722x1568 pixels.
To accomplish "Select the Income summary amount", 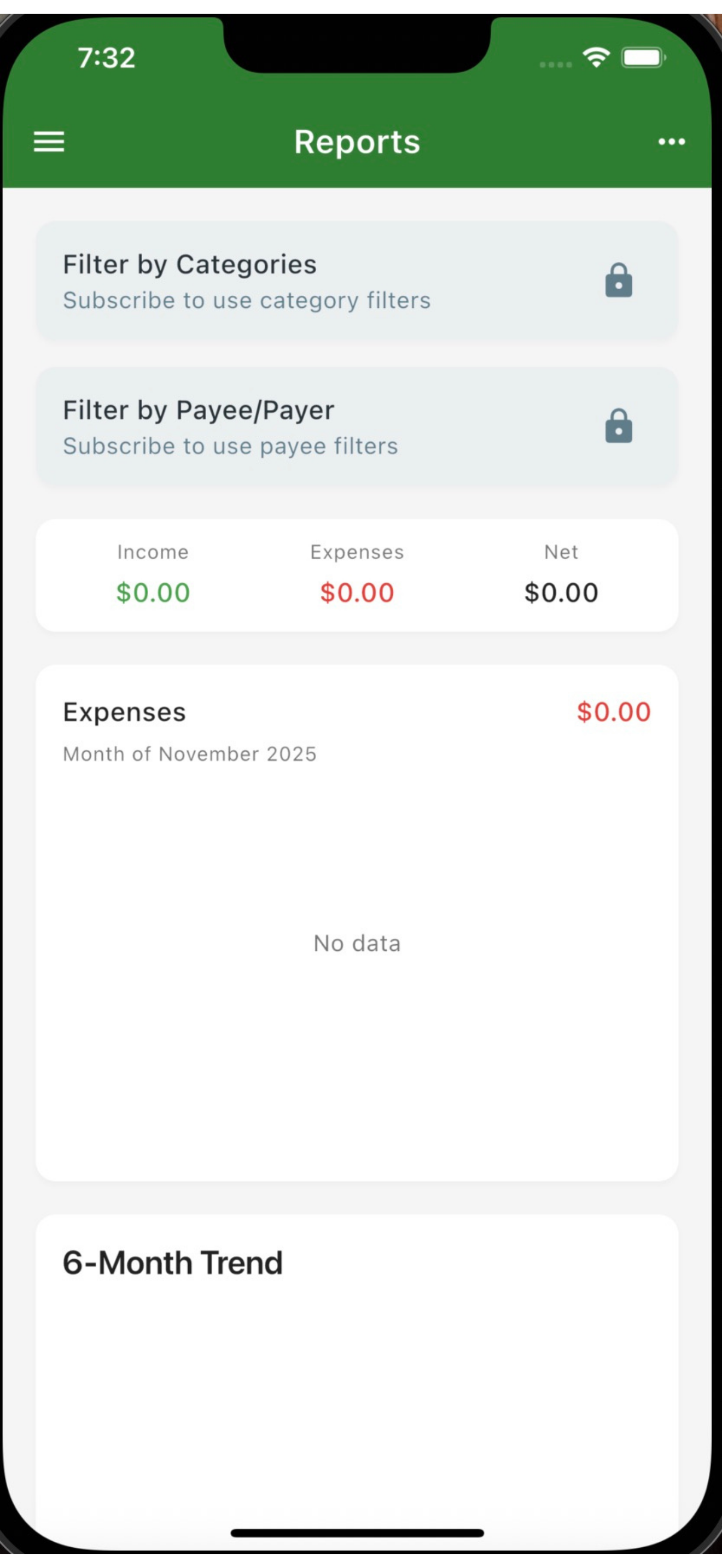I will click(x=153, y=592).
